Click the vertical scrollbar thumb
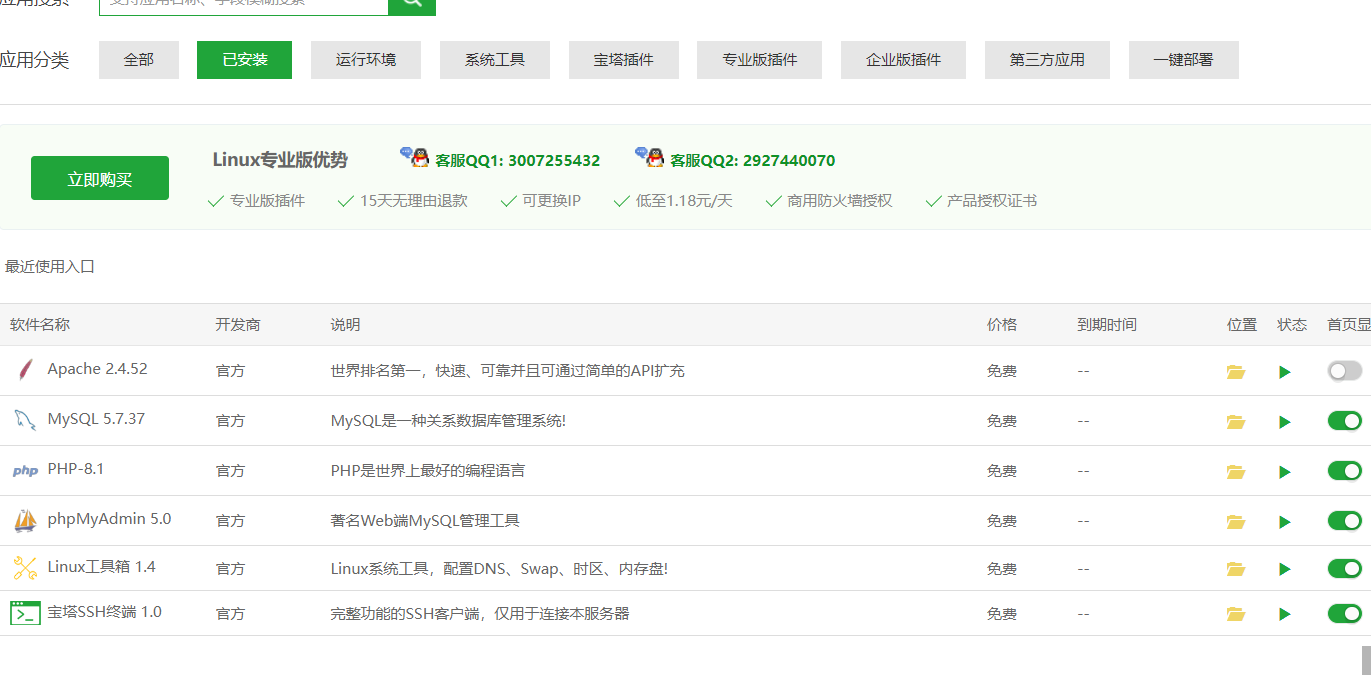The height and width of the screenshot is (675, 1371). click(1366, 660)
